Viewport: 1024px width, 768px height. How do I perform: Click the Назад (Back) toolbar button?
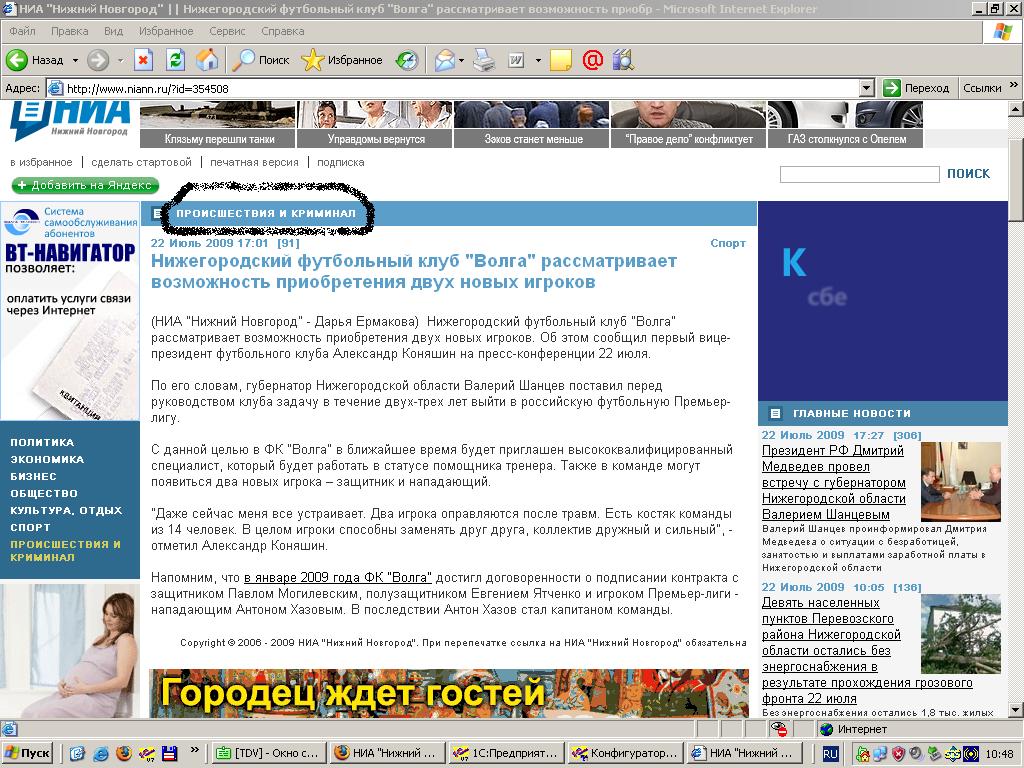coord(35,60)
